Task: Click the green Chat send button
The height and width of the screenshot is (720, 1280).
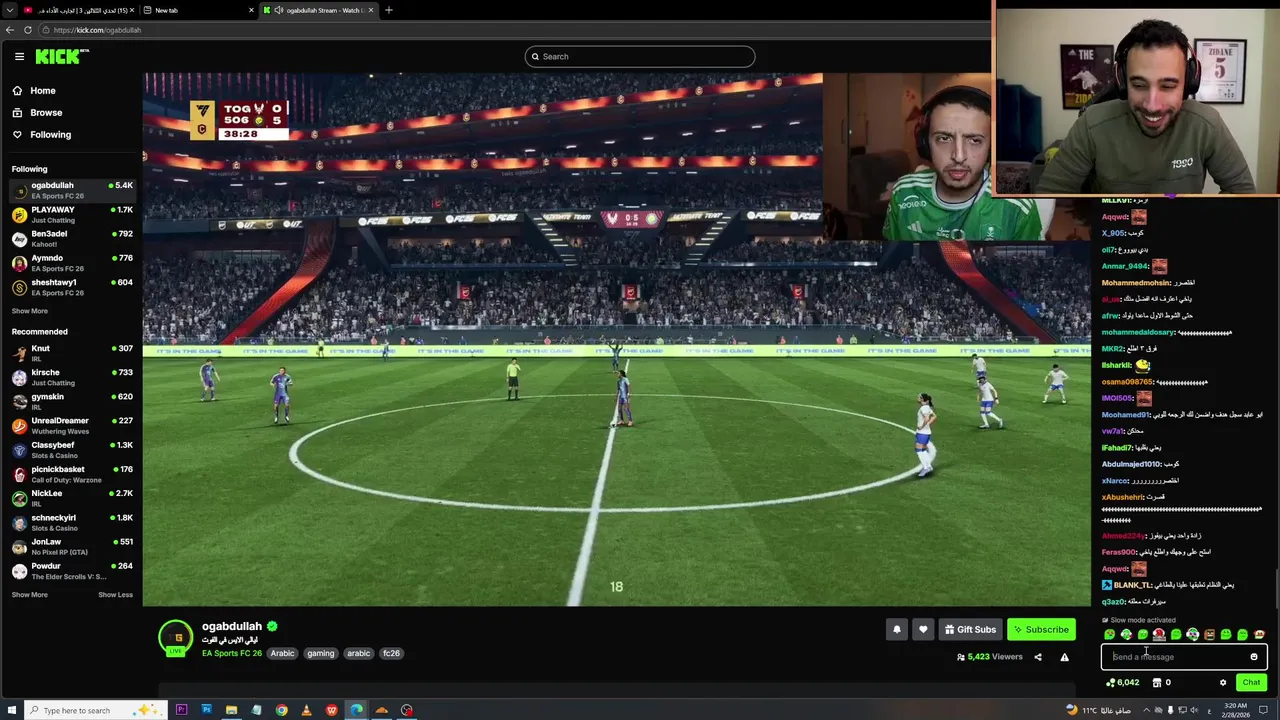Action: click(x=1251, y=682)
